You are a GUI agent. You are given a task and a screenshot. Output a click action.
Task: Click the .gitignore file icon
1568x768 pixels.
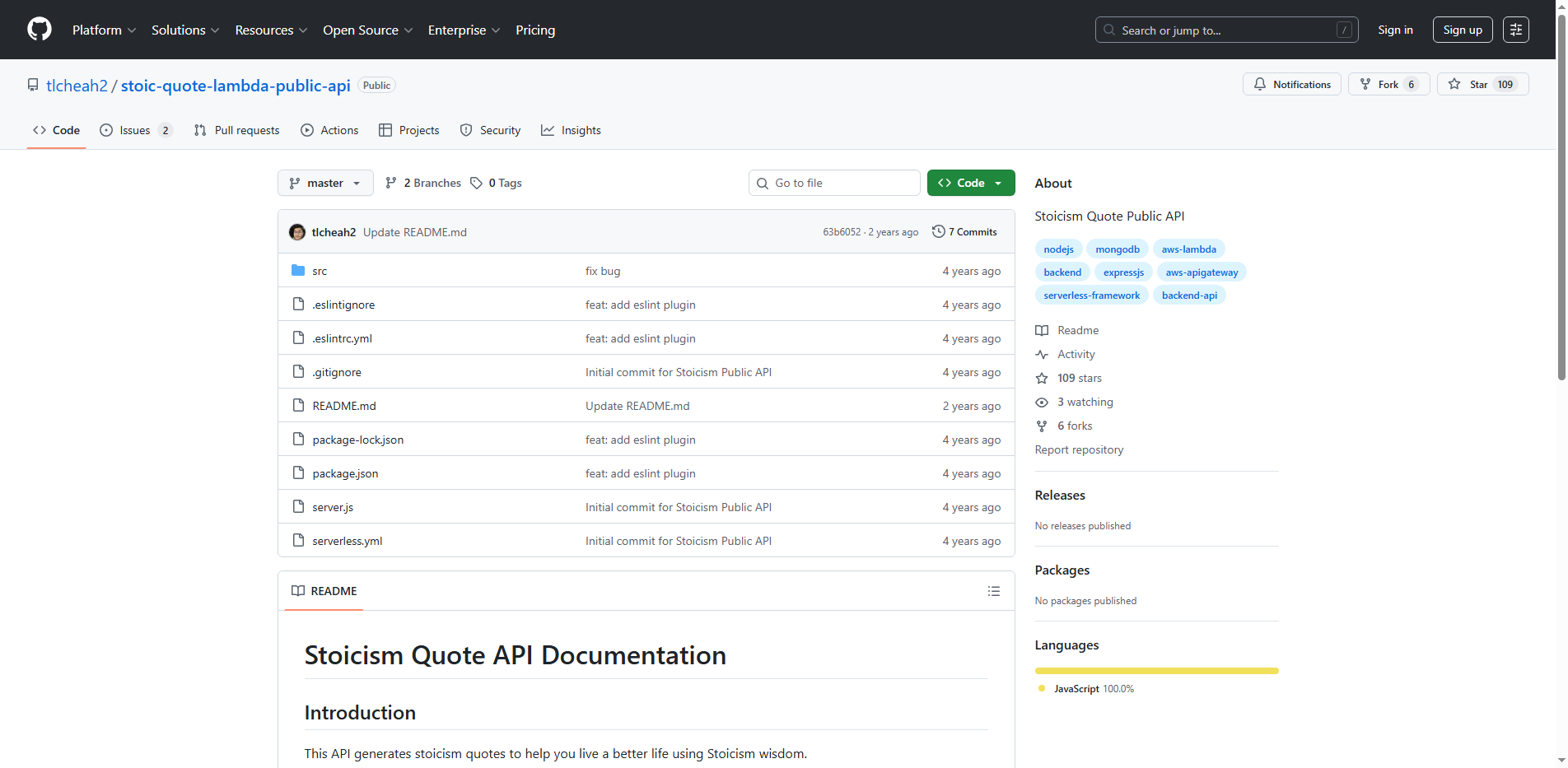click(x=298, y=372)
